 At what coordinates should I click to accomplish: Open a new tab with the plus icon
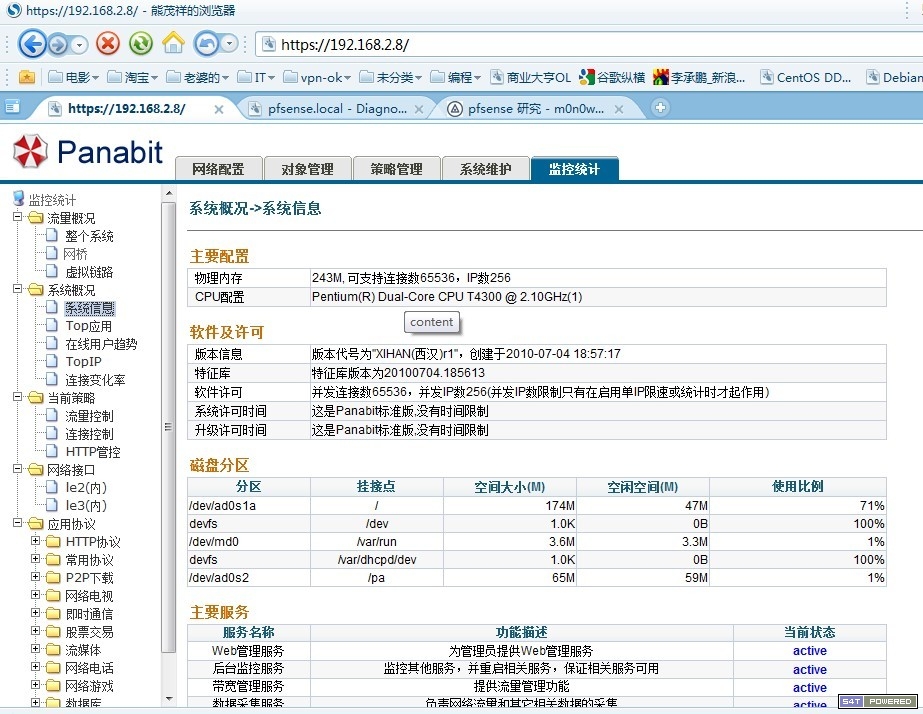coord(660,107)
